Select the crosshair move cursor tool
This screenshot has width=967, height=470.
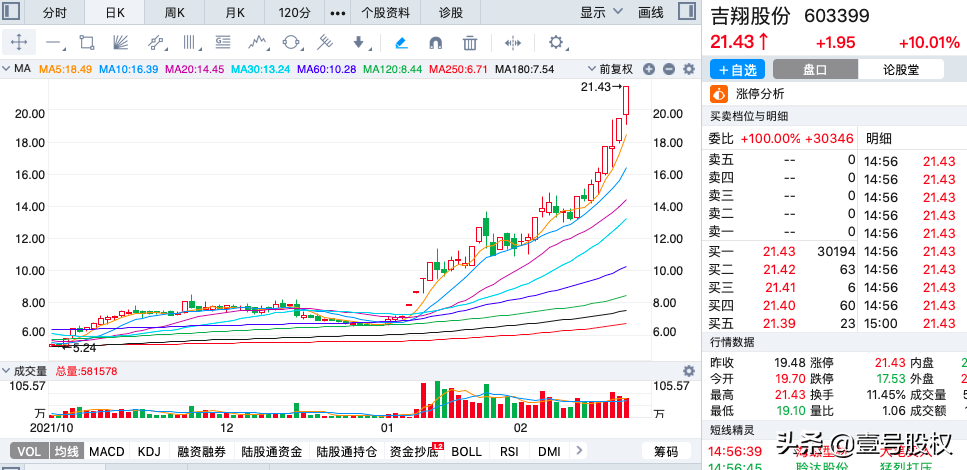(x=19, y=43)
